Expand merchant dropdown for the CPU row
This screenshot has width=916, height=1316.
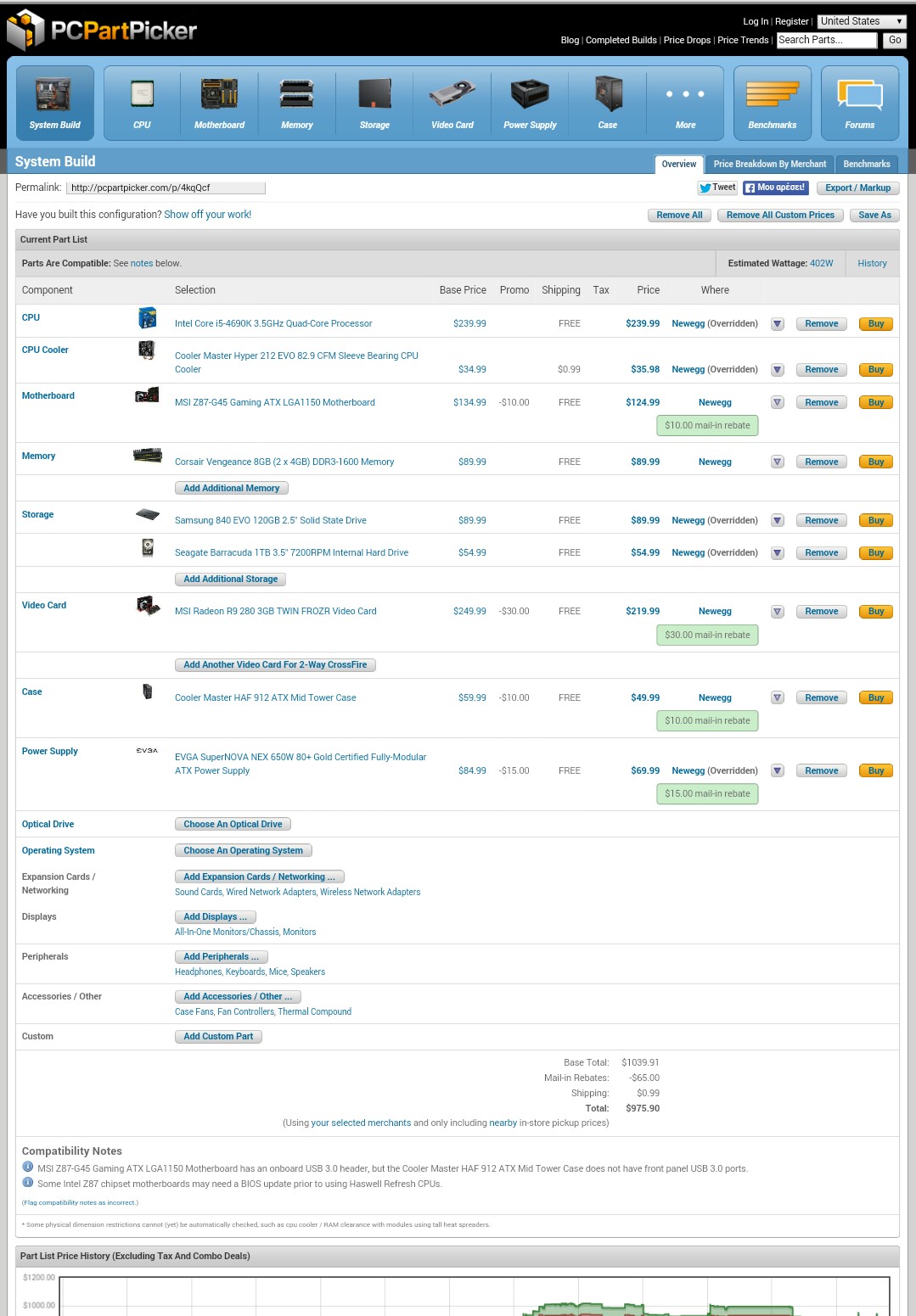[x=778, y=324]
